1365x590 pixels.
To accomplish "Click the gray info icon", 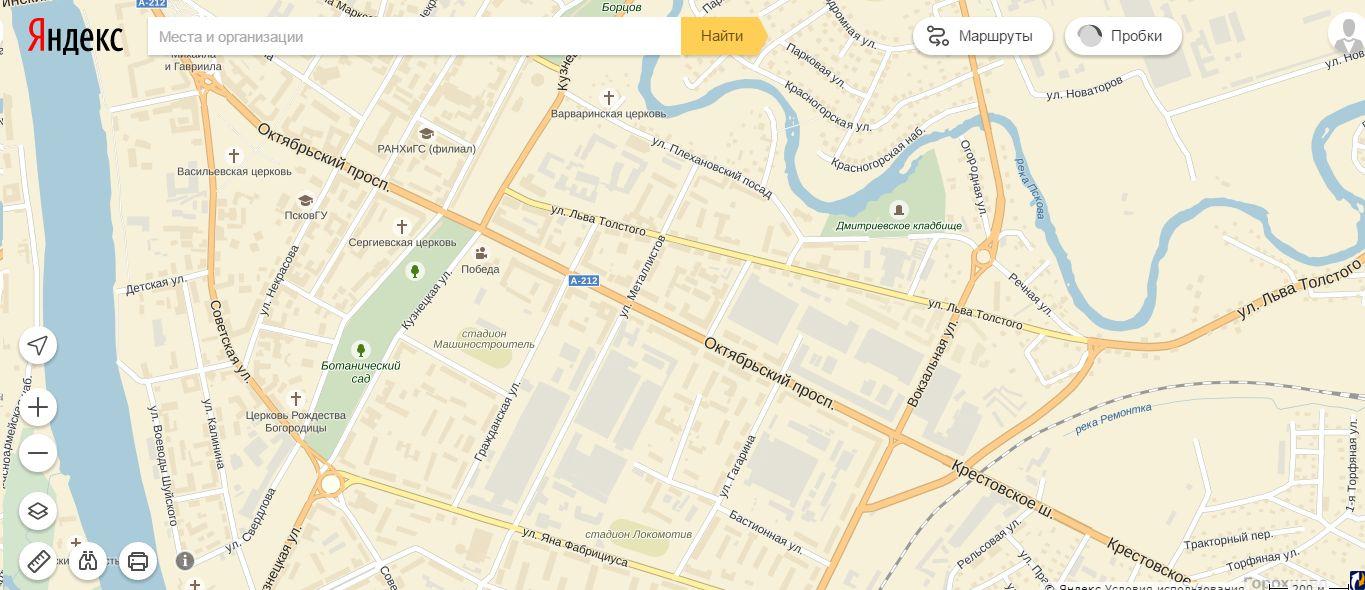I will click(x=185, y=561).
